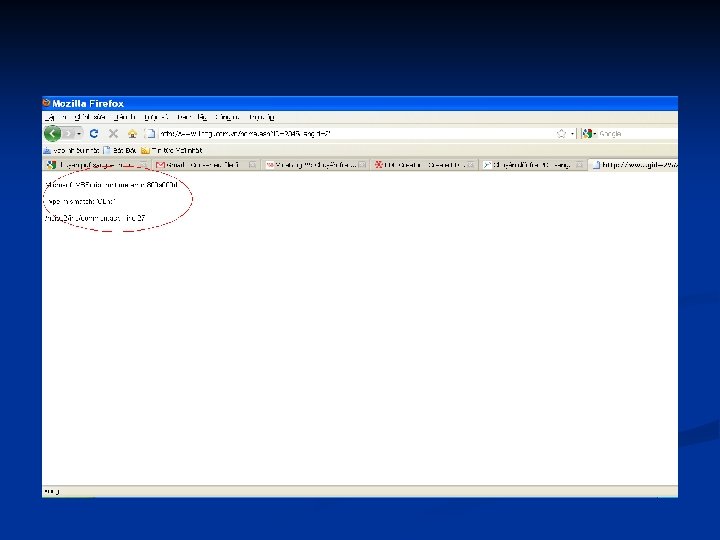The image size is (720, 540).
Task: Open the back/forward history dropdown arrow
Action: click(79, 134)
